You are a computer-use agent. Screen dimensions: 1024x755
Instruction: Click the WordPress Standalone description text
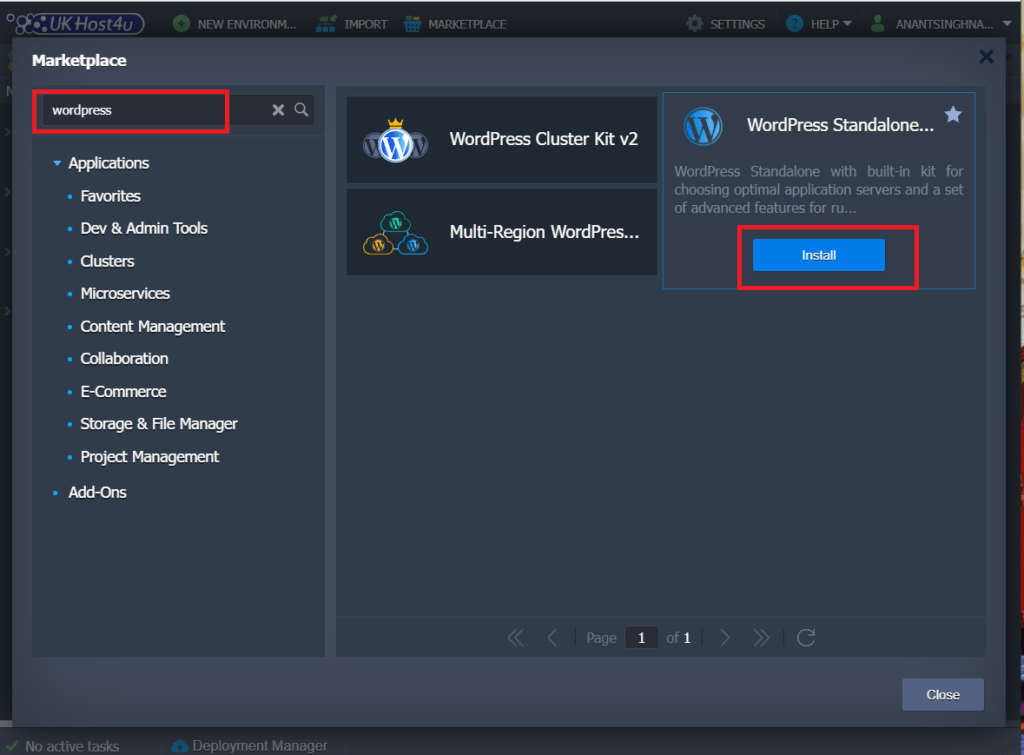818,189
